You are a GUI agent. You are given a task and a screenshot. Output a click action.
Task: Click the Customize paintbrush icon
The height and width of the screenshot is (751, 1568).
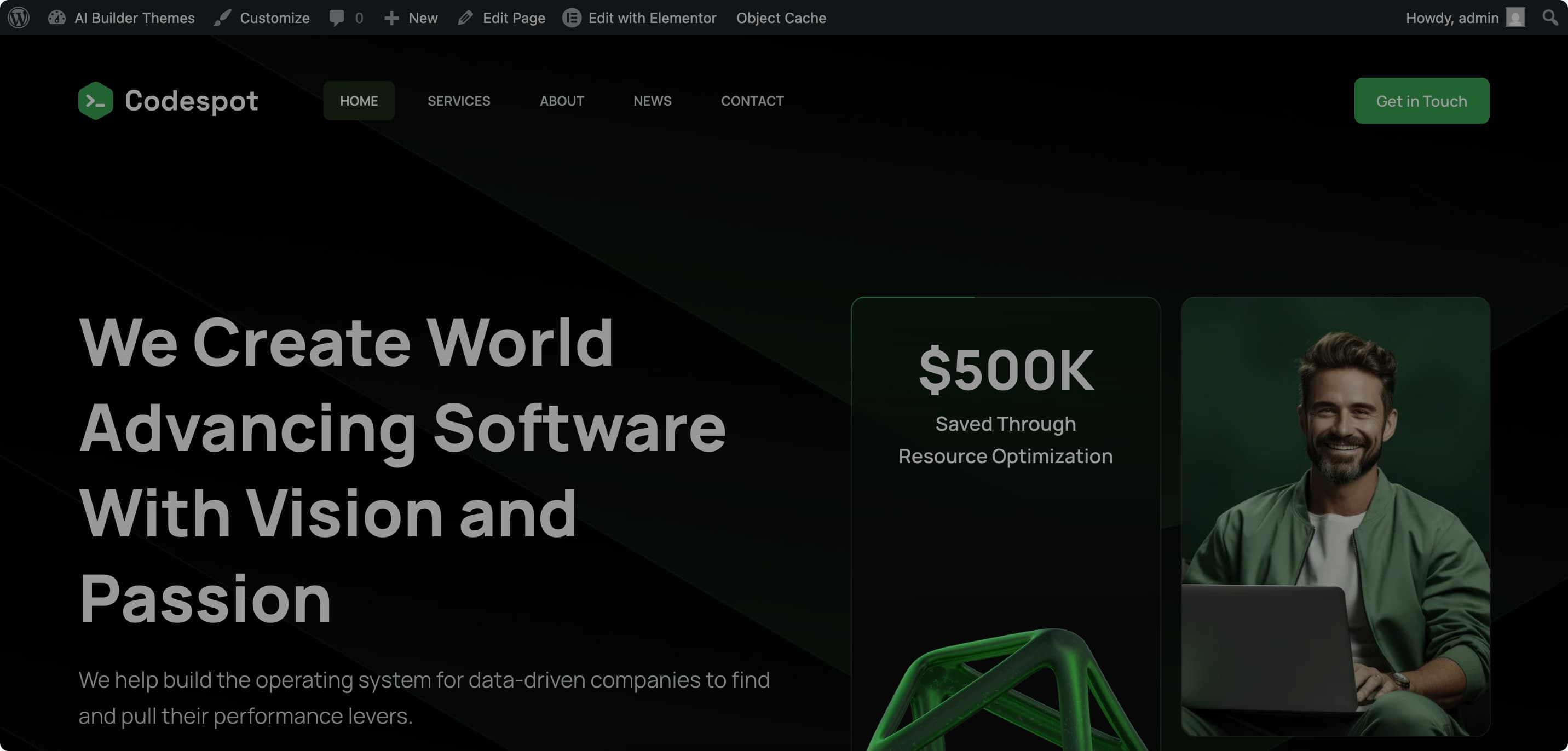pos(222,18)
